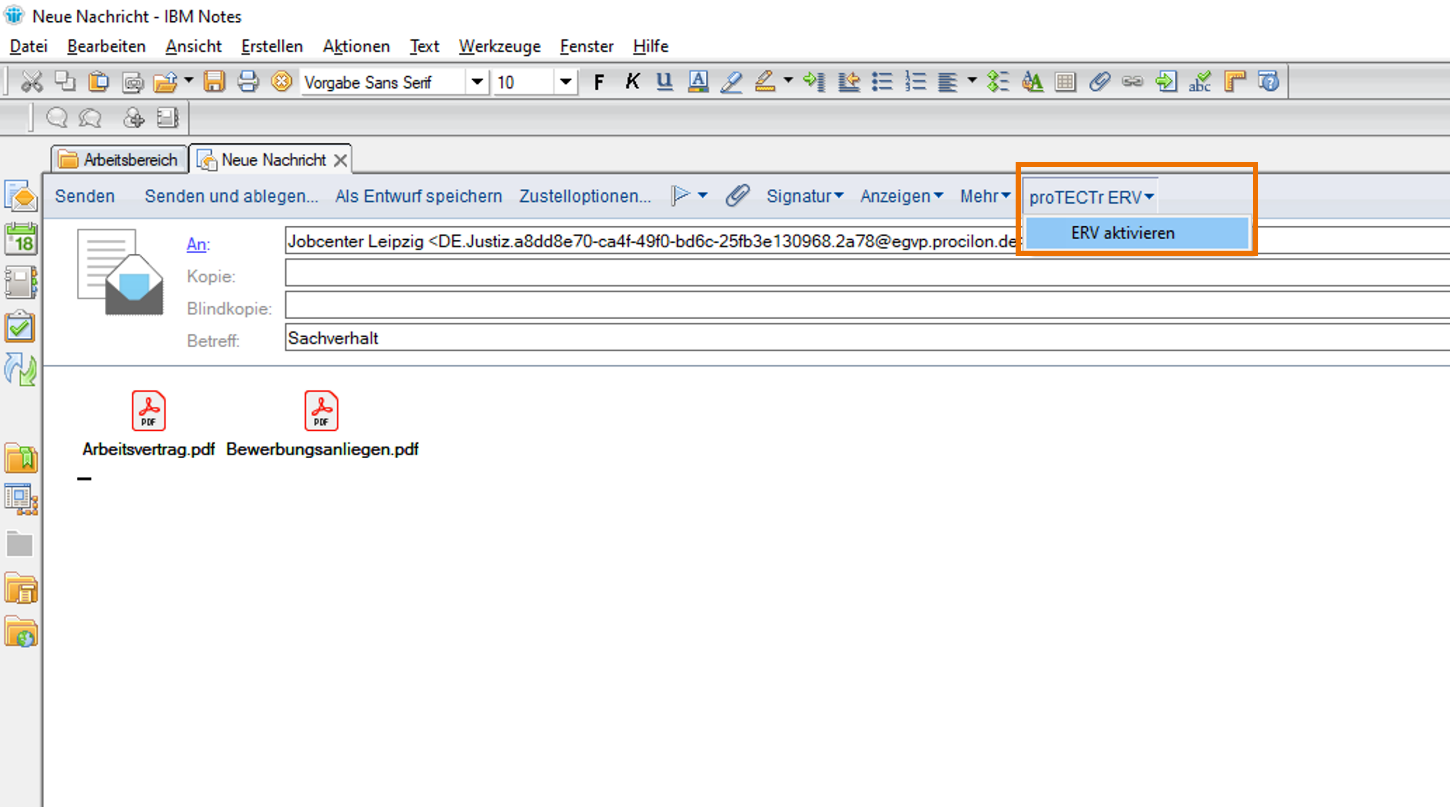Open the font name dropdown
The height and width of the screenshot is (807, 1450).
click(477, 82)
